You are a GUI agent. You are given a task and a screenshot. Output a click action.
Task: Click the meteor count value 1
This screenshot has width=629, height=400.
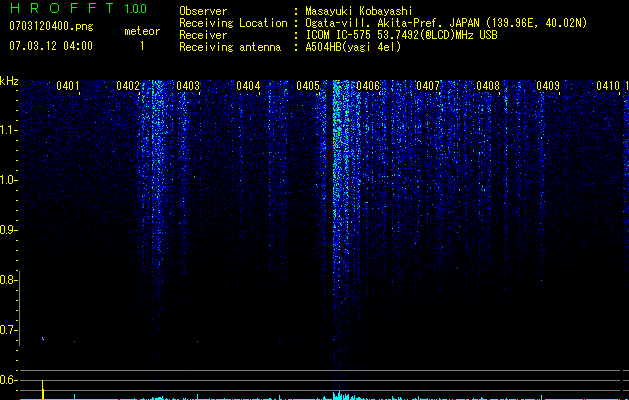[x=142, y=46]
